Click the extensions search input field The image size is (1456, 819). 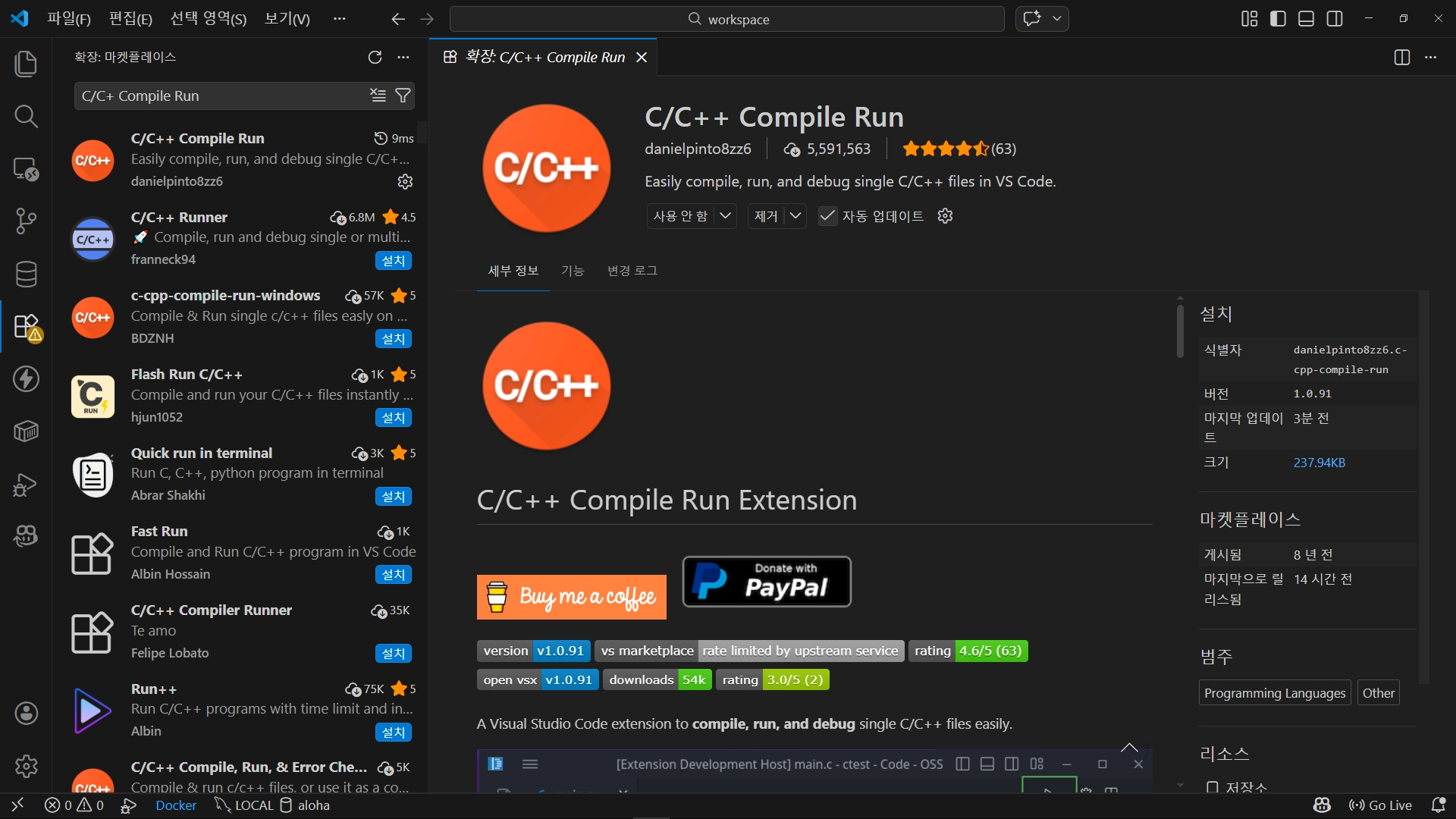[x=220, y=96]
